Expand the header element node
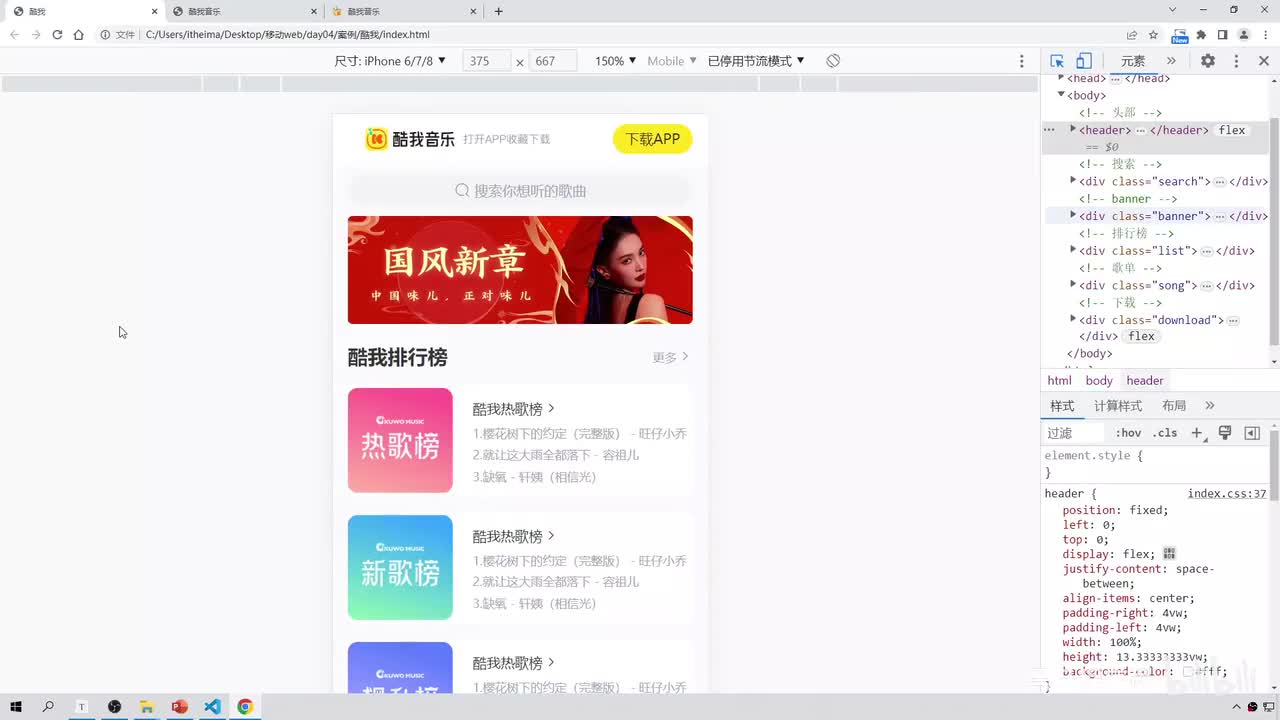 (1073, 130)
